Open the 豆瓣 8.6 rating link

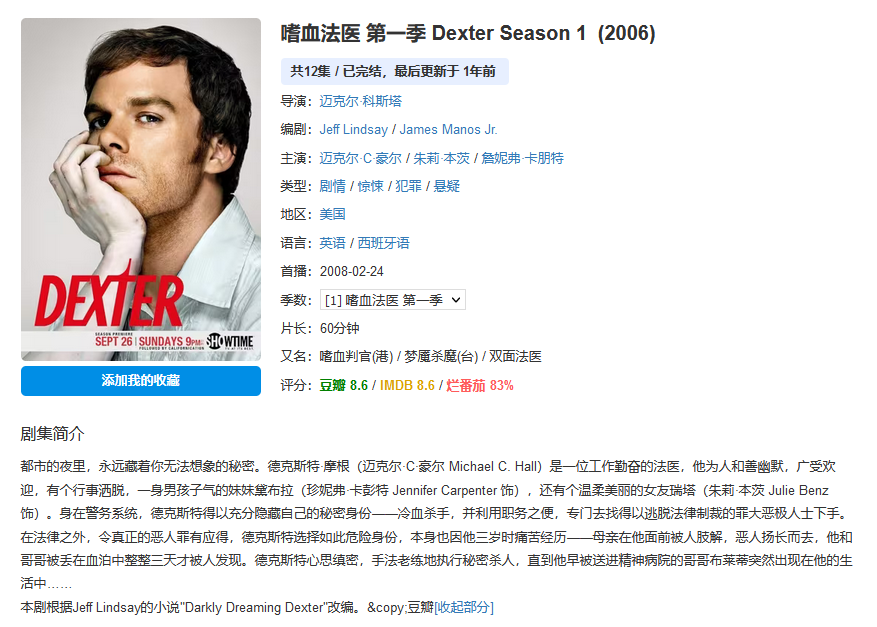(343, 385)
